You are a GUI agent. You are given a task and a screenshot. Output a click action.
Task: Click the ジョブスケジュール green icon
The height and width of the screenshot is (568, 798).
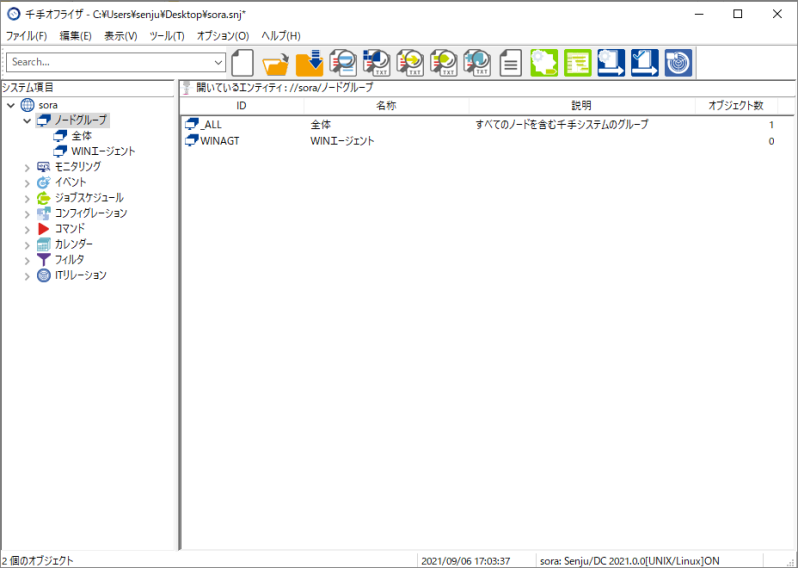44,198
